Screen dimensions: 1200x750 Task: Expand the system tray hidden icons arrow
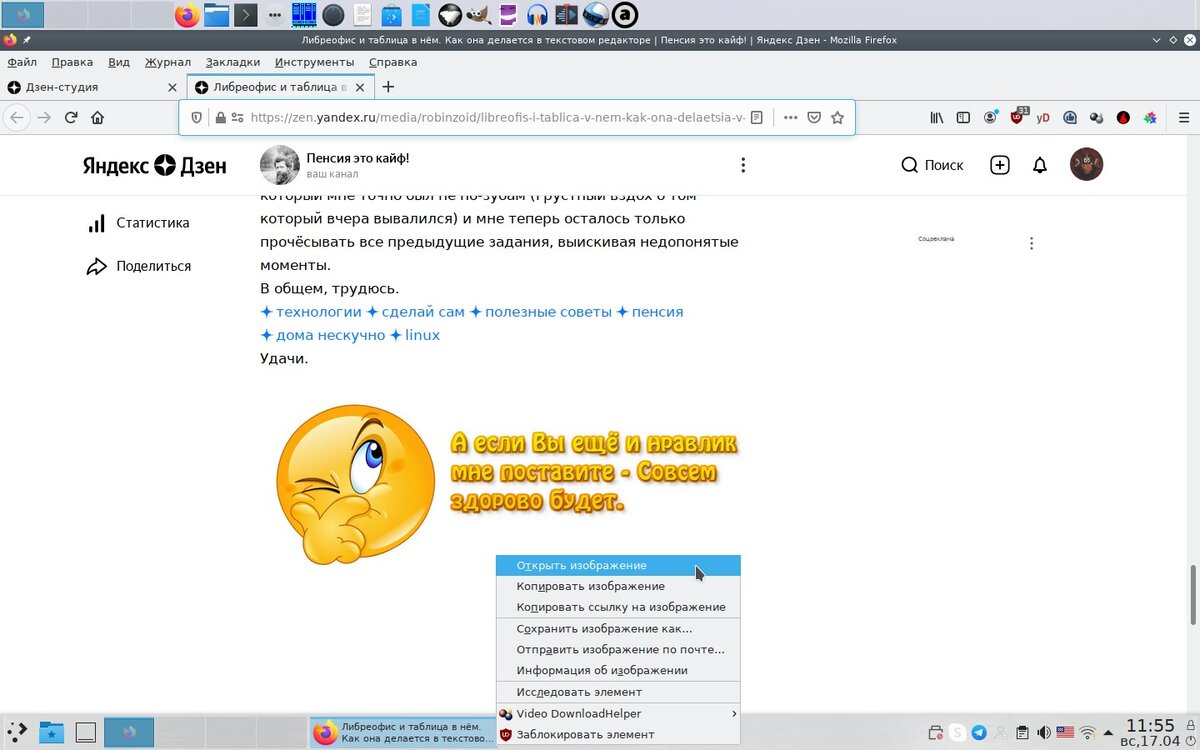click(1108, 733)
